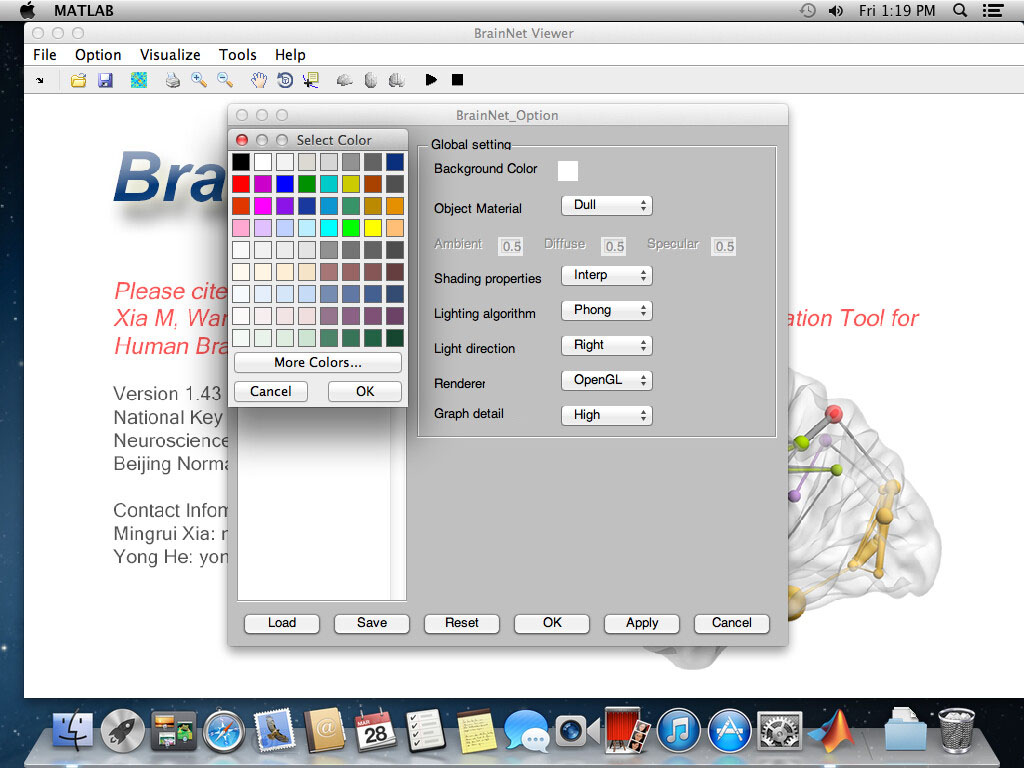This screenshot has height=768, width=1024.
Task: Select the zoom out magnifier tool
Action: (x=225, y=80)
